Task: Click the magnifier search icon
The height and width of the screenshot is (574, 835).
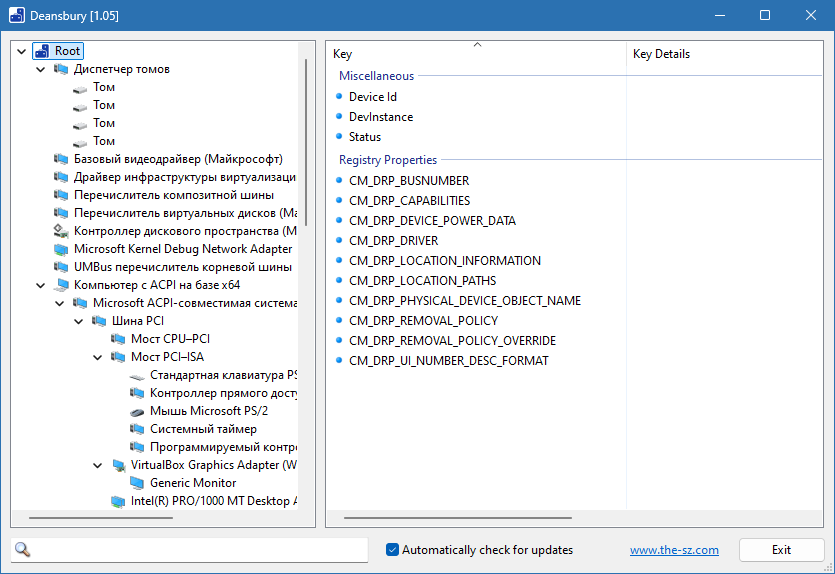Action: (22, 550)
